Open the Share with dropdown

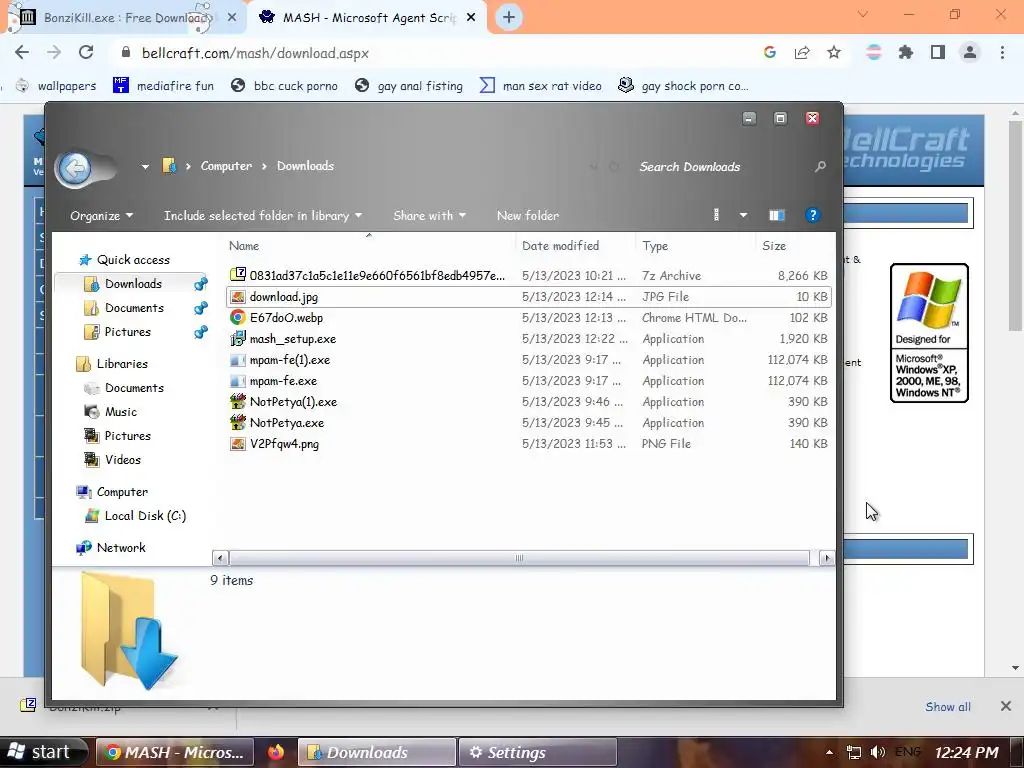429,216
